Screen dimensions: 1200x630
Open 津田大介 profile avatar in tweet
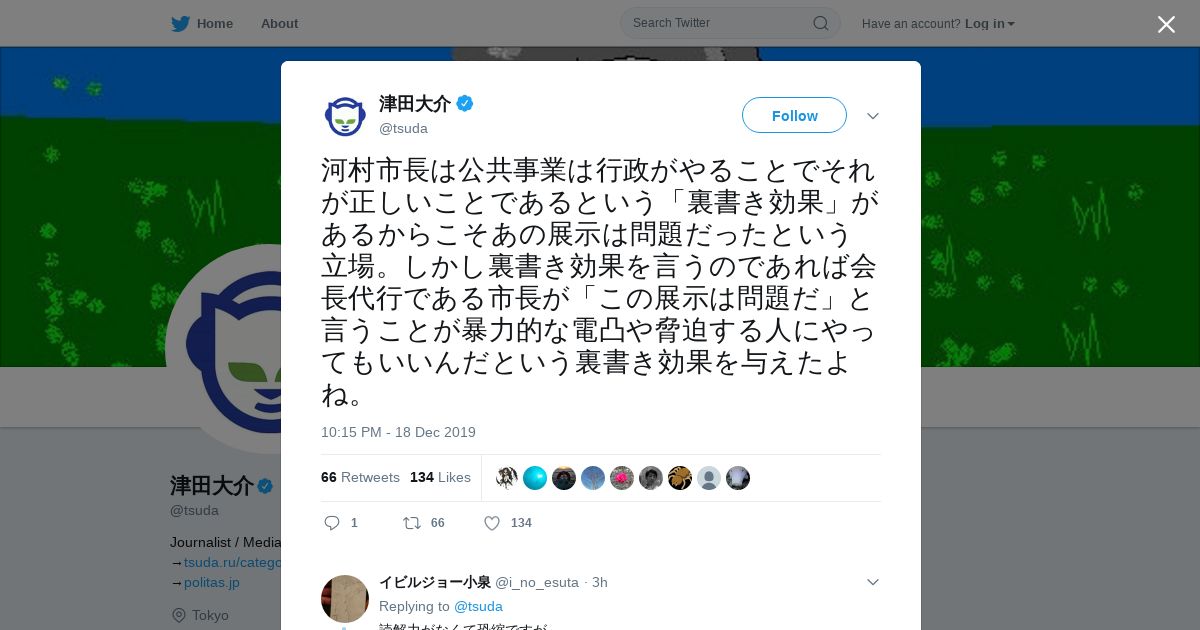(x=345, y=116)
